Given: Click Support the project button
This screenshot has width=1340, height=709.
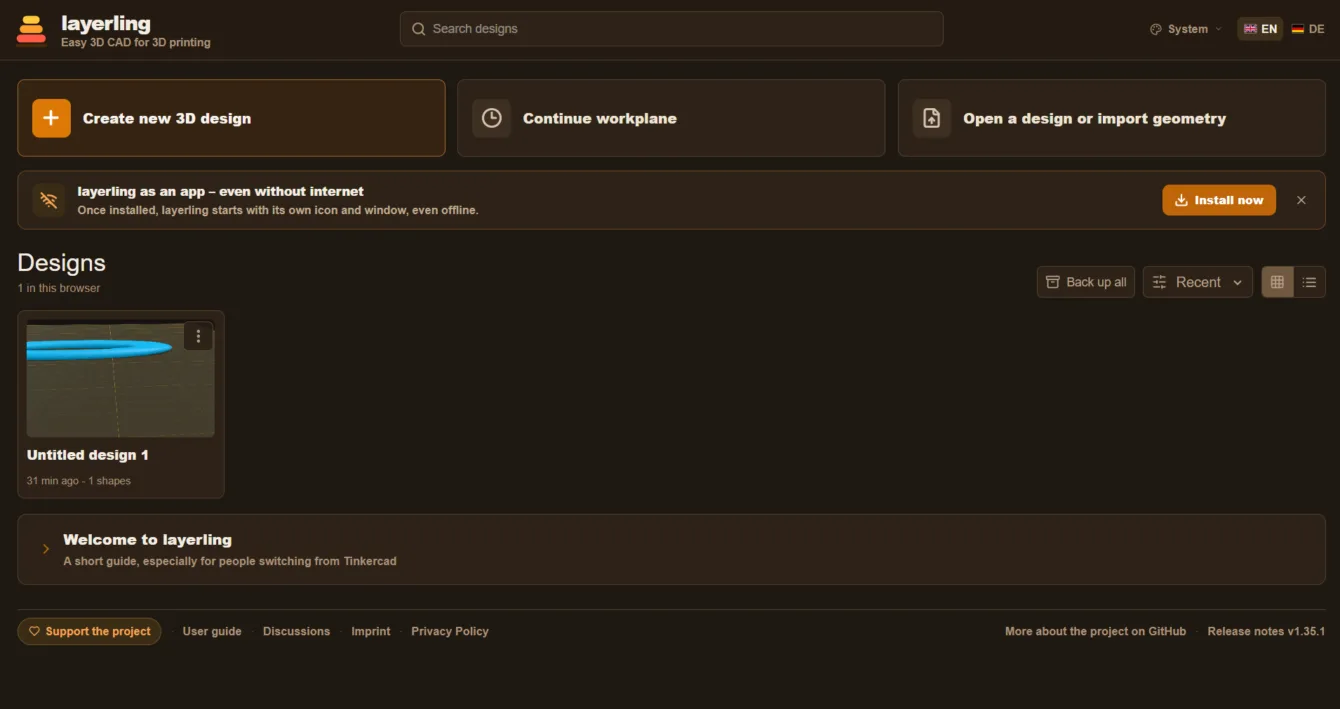Looking at the screenshot, I should pos(89,631).
